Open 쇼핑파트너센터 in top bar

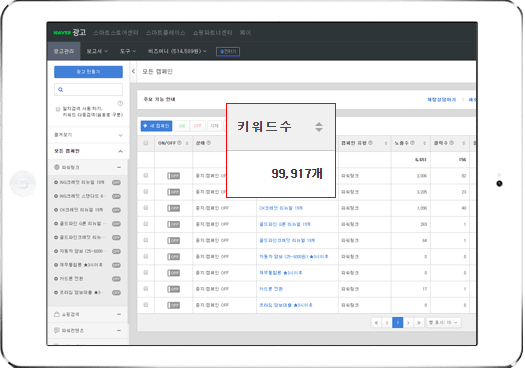213,32
